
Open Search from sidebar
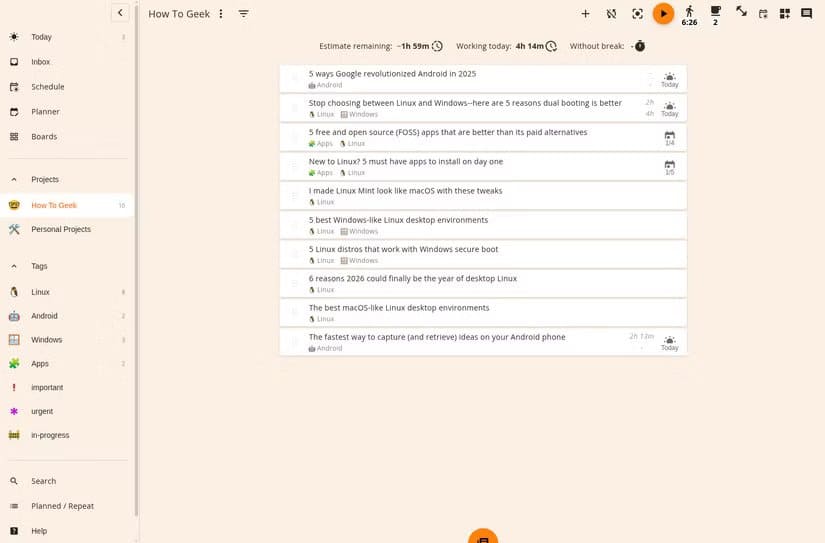pos(67,481)
